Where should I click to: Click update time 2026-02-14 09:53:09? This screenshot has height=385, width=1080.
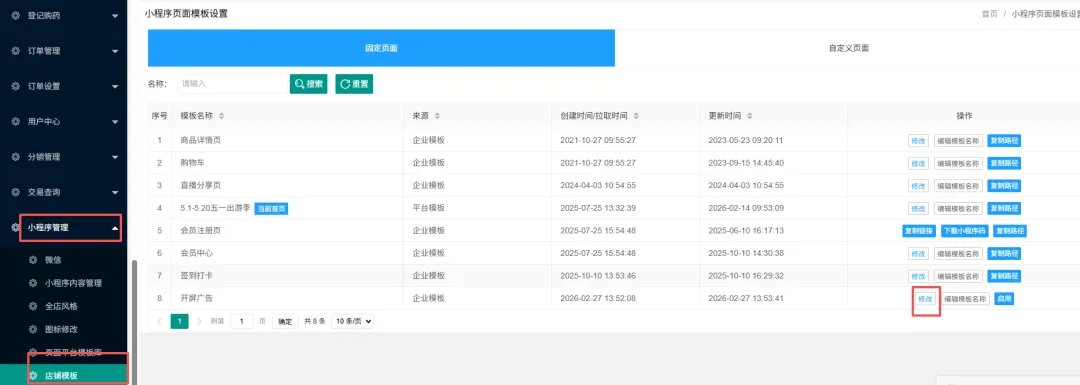(x=746, y=208)
